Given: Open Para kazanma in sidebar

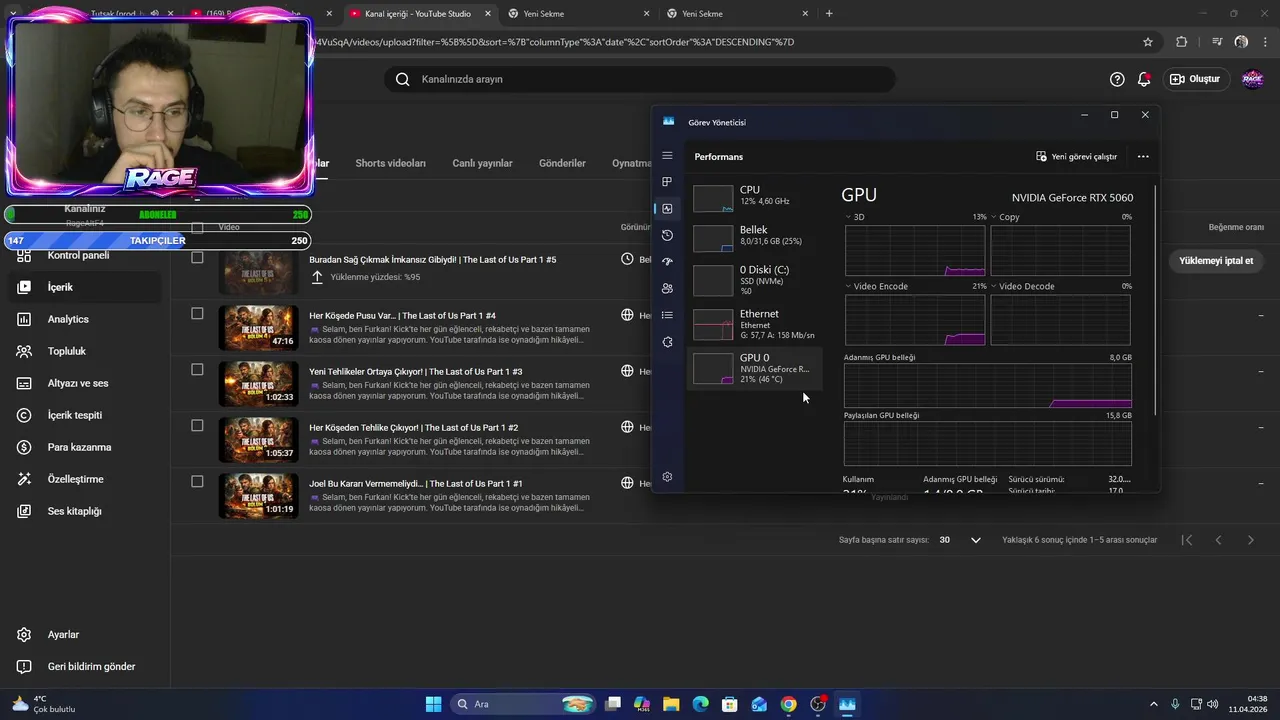Looking at the screenshot, I should [85, 447].
